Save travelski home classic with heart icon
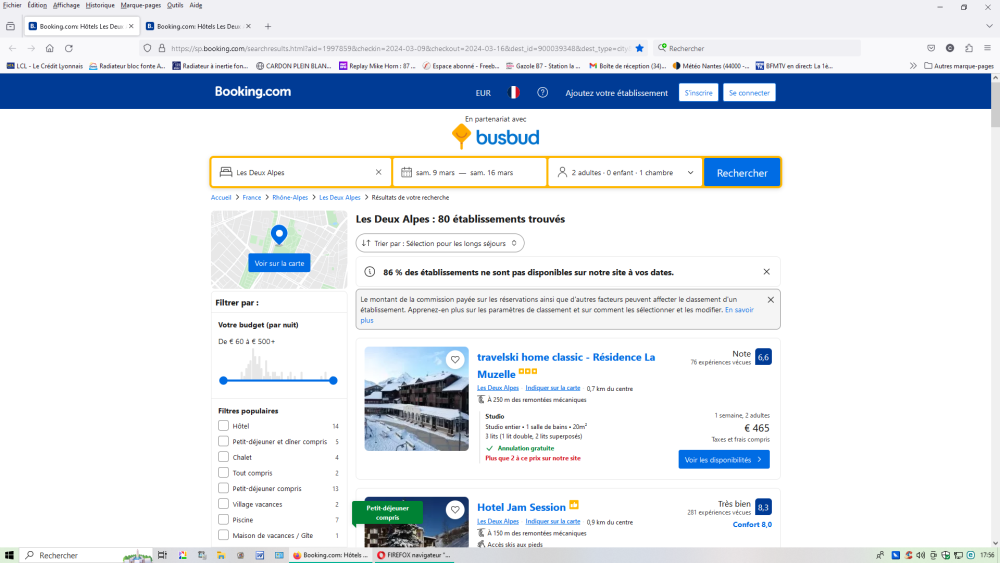Screen dimensions: 1000x563 point(455,360)
